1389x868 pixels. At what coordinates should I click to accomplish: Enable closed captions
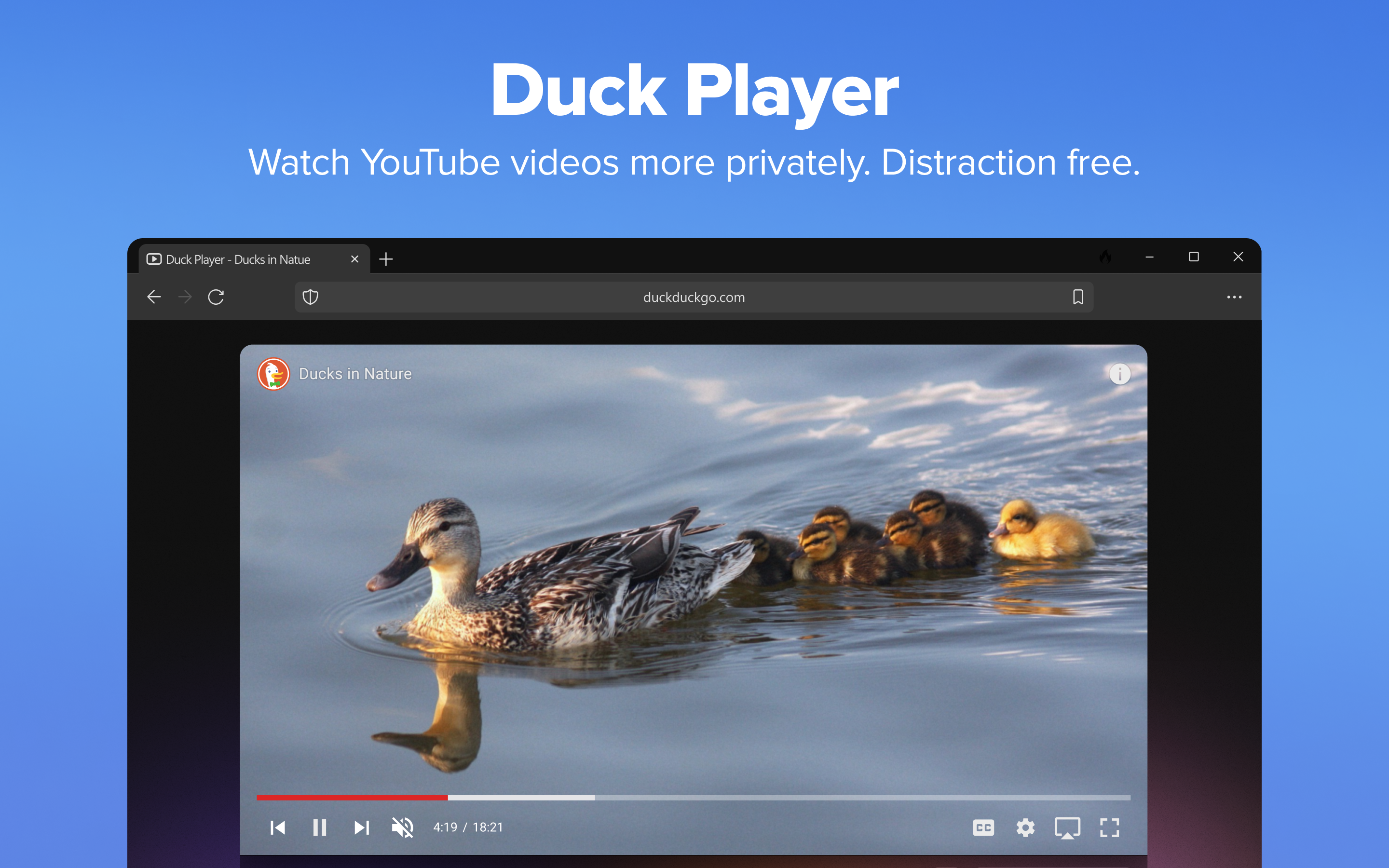984,827
